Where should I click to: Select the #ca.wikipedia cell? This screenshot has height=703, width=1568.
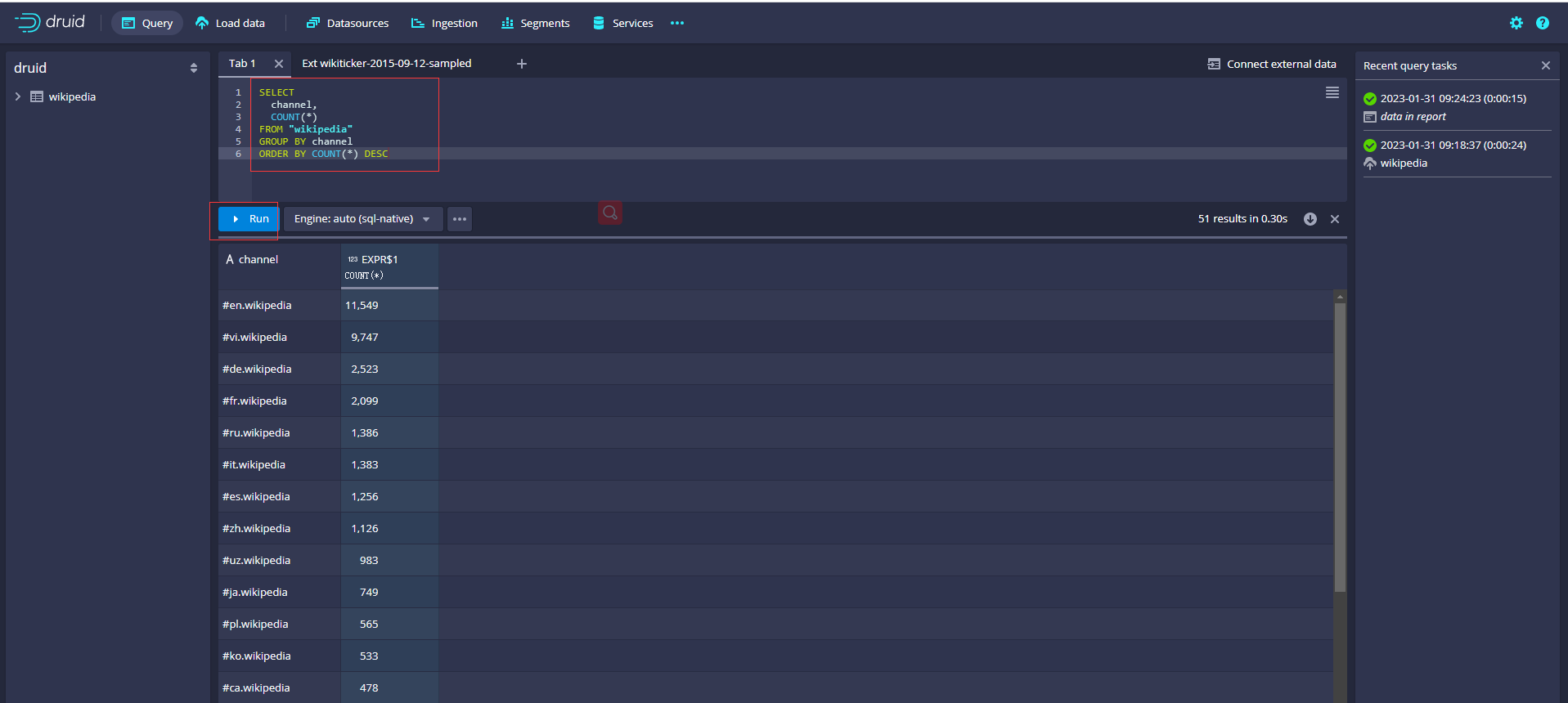click(279, 687)
